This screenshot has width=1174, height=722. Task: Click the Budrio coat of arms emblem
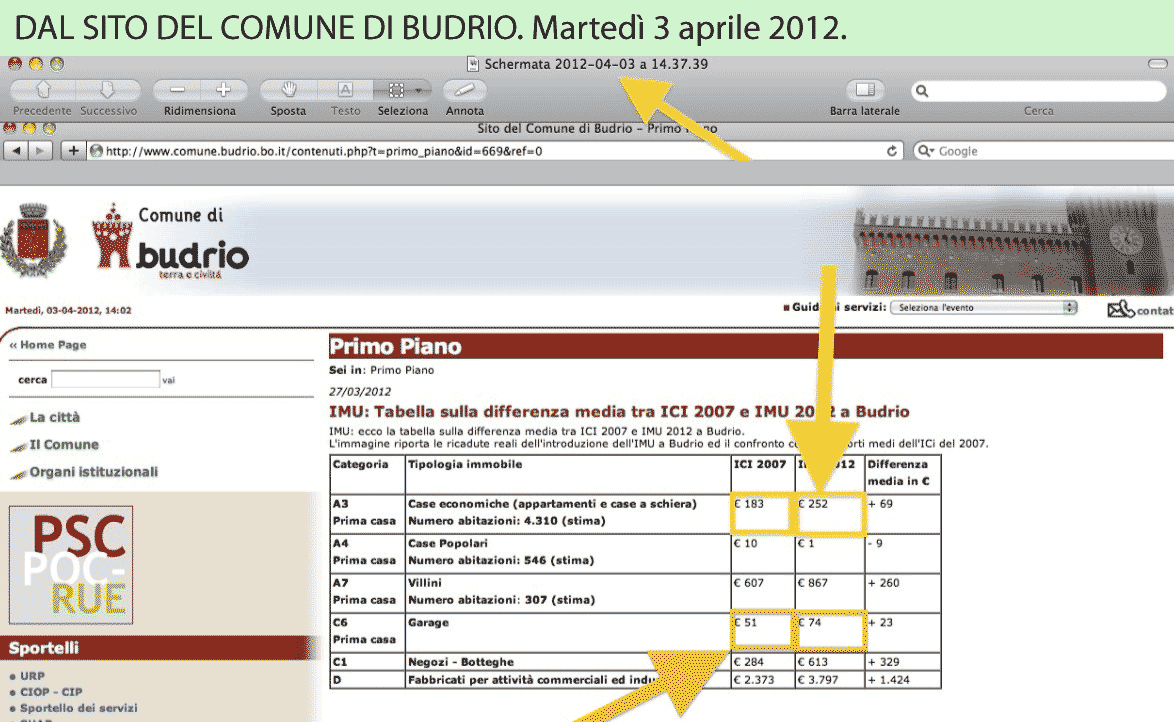pyautogui.click(x=33, y=240)
